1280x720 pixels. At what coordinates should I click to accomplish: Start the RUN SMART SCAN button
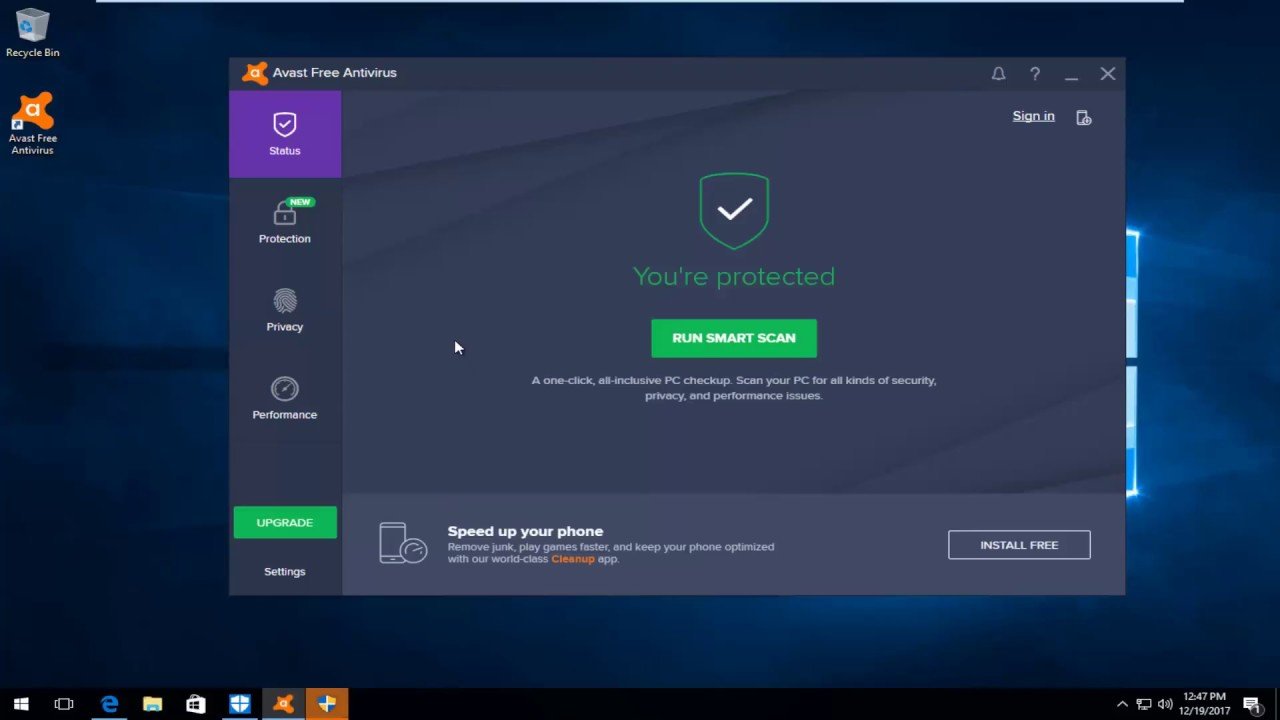click(734, 338)
